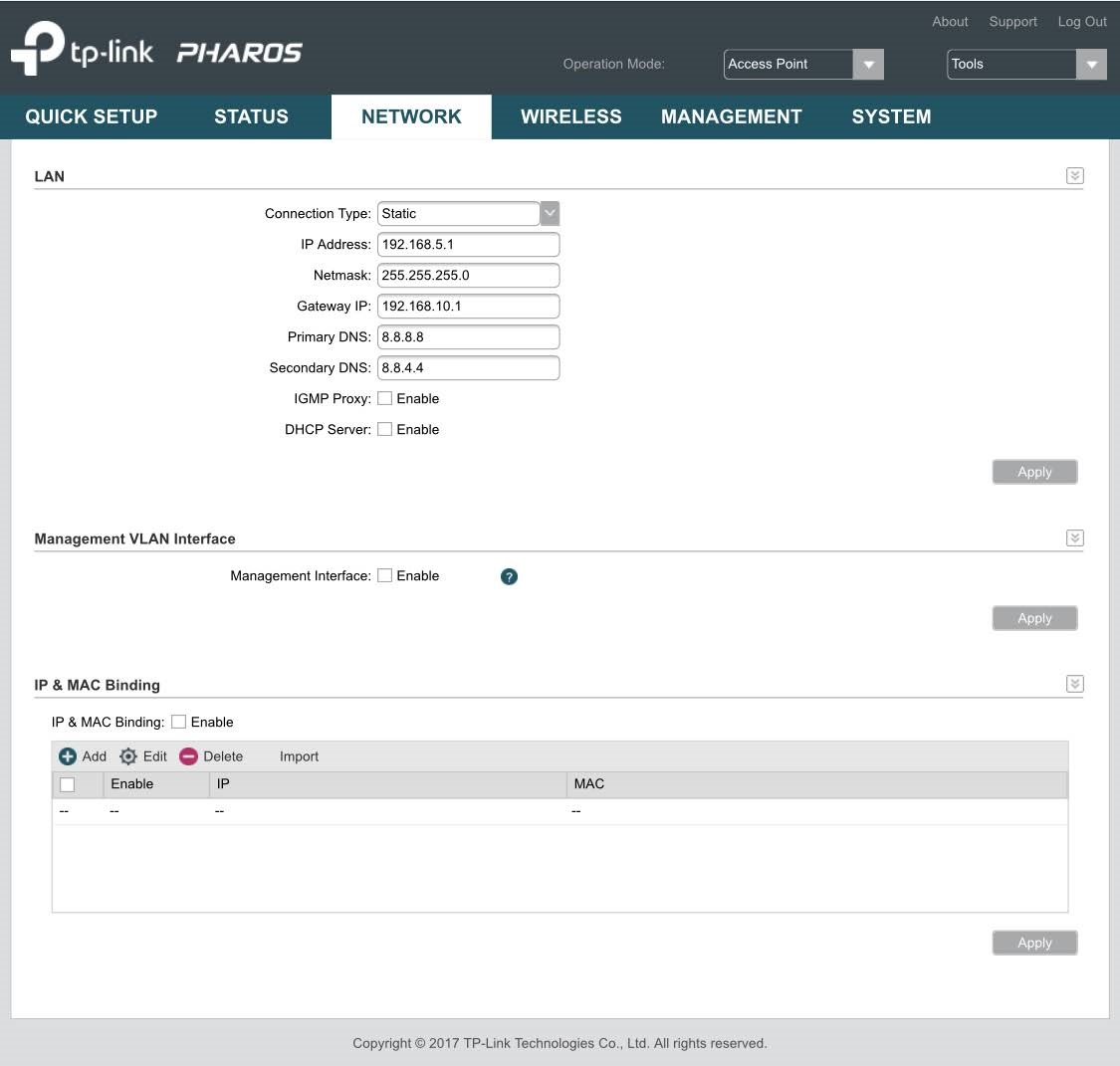Image resolution: width=1120 pixels, height=1066 pixels.
Task: Open the Support link
Action: click(1012, 22)
